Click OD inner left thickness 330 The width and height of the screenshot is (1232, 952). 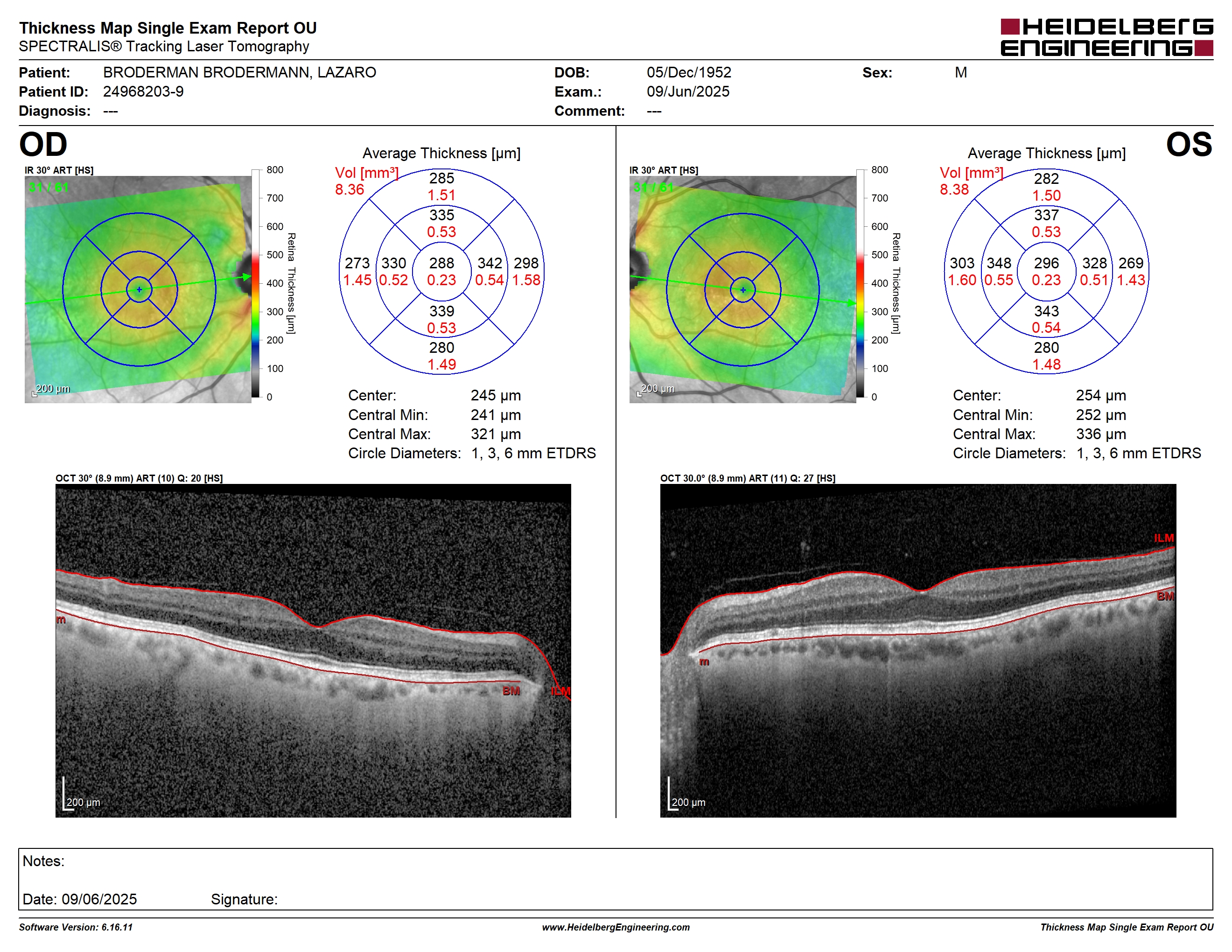[x=394, y=263]
